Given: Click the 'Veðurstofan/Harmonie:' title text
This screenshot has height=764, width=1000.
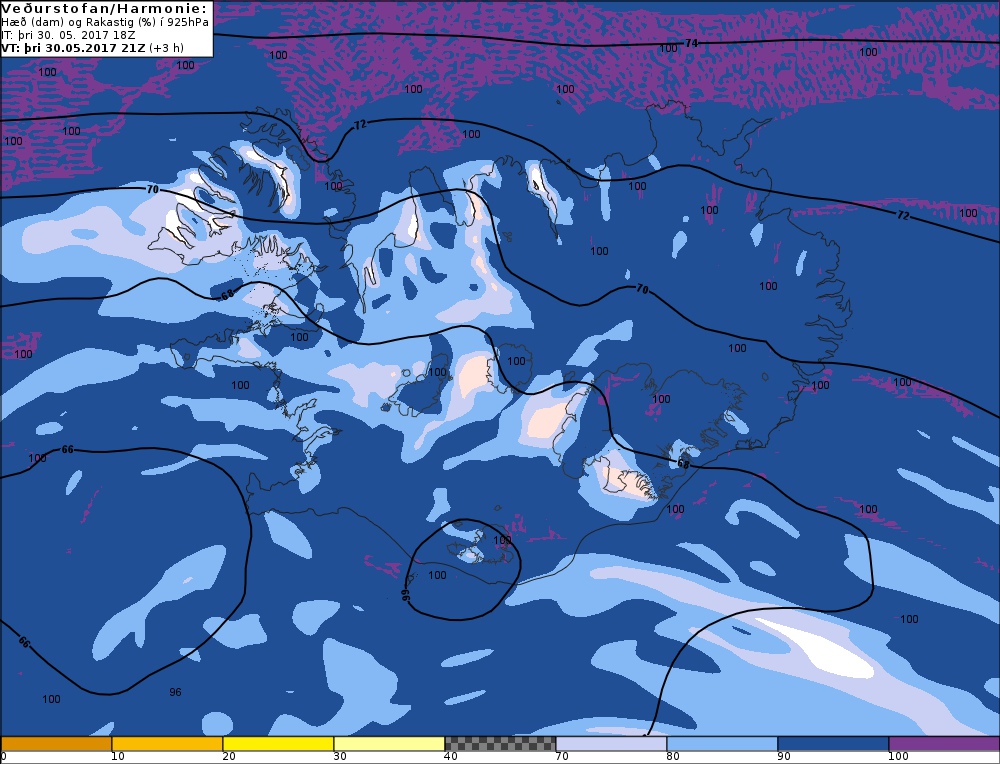Looking at the screenshot, I should click(104, 8).
